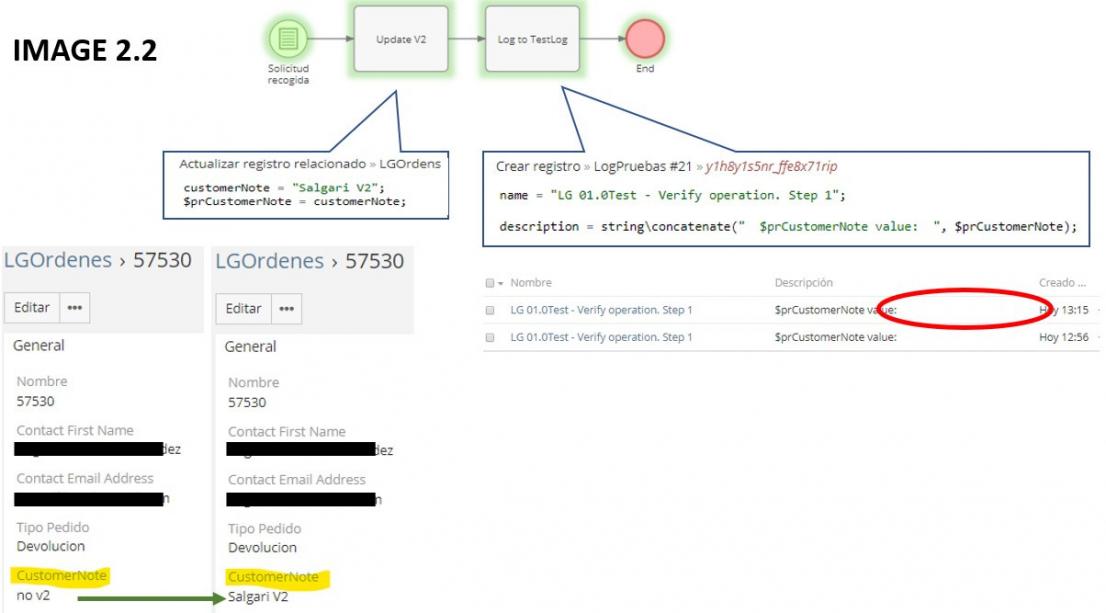Screen dimensions: 1106x613
Task: Click LGOrdenes breadcrumb link in left panel
Action: [58, 260]
